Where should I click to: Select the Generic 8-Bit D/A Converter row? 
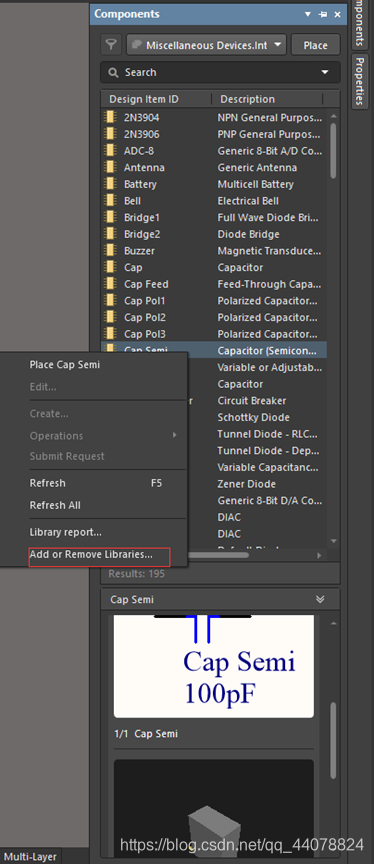pyautogui.click(x=268, y=500)
